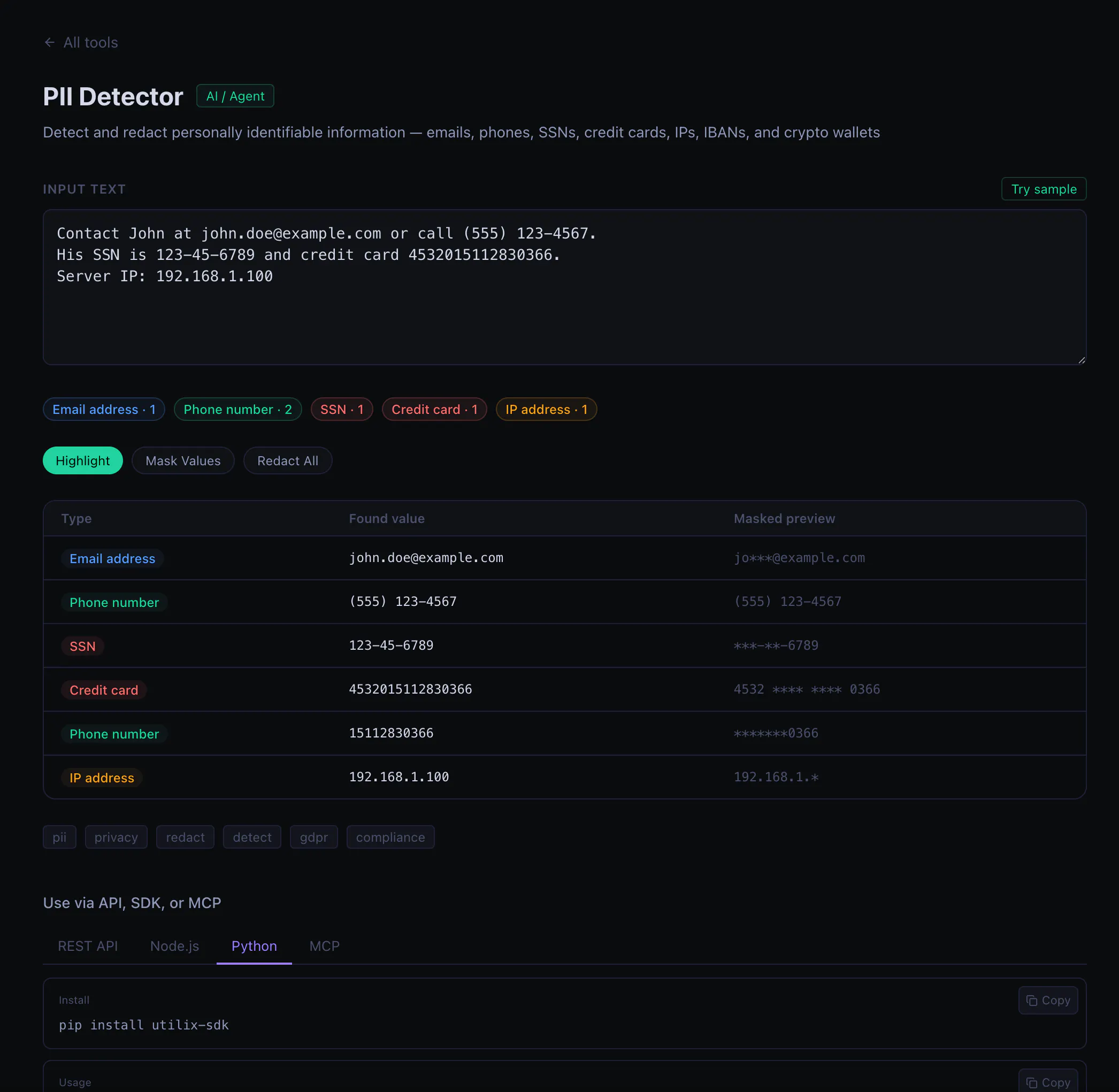The width and height of the screenshot is (1119, 1092).
Task: Click masked preview 4532 **** **** 0366
Action: click(807, 689)
